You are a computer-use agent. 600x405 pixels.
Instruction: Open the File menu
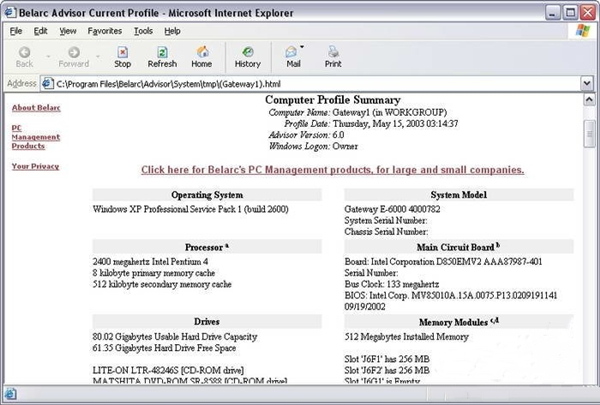click(x=16, y=31)
